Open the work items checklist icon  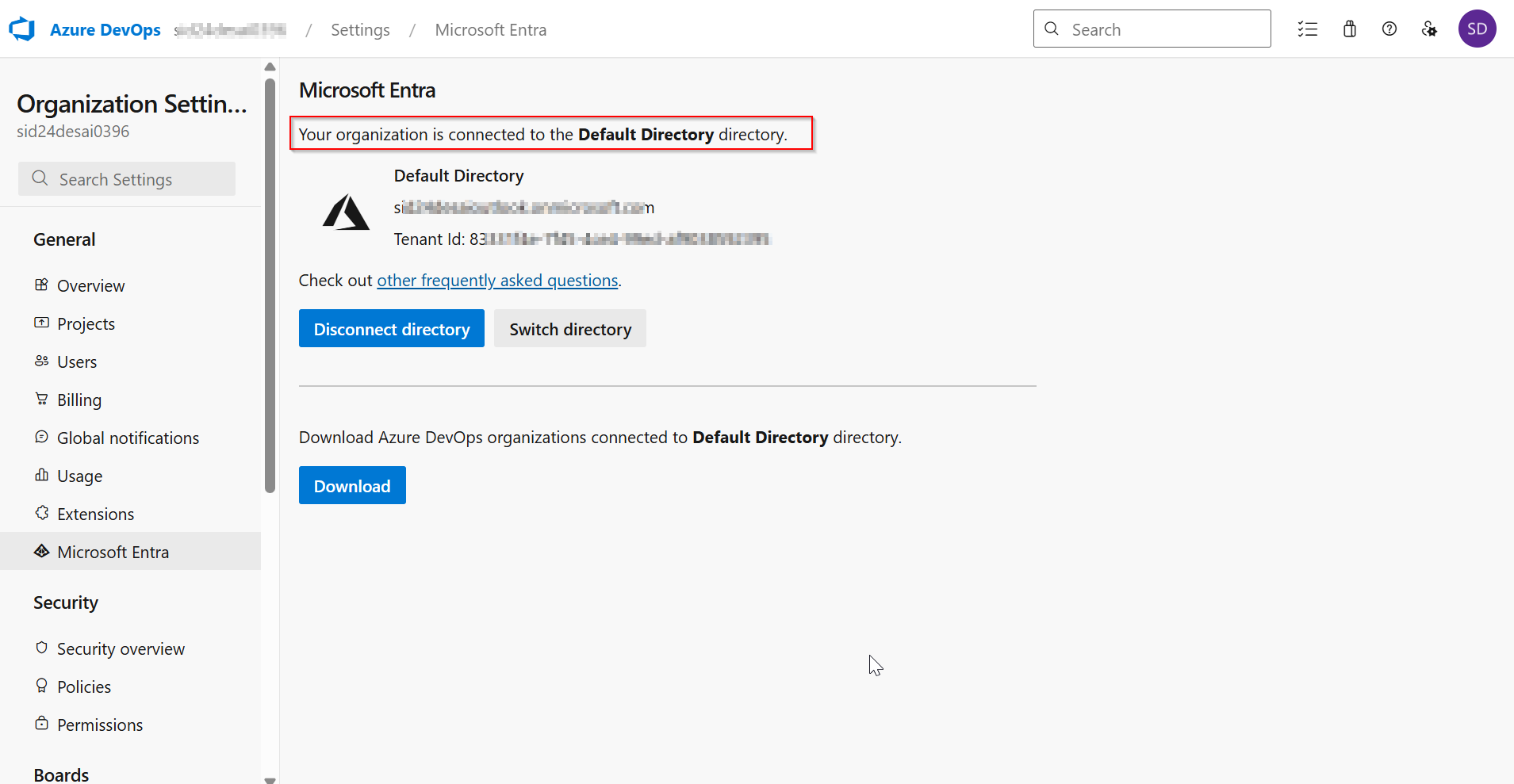click(x=1307, y=29)
